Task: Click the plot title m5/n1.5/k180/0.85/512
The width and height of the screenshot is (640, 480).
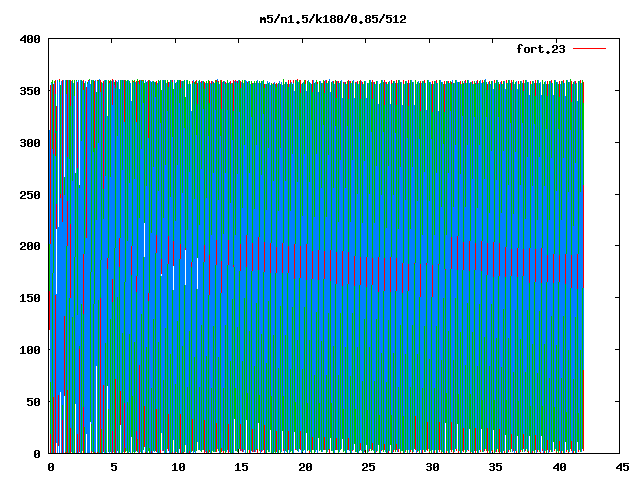Action: 333,19
